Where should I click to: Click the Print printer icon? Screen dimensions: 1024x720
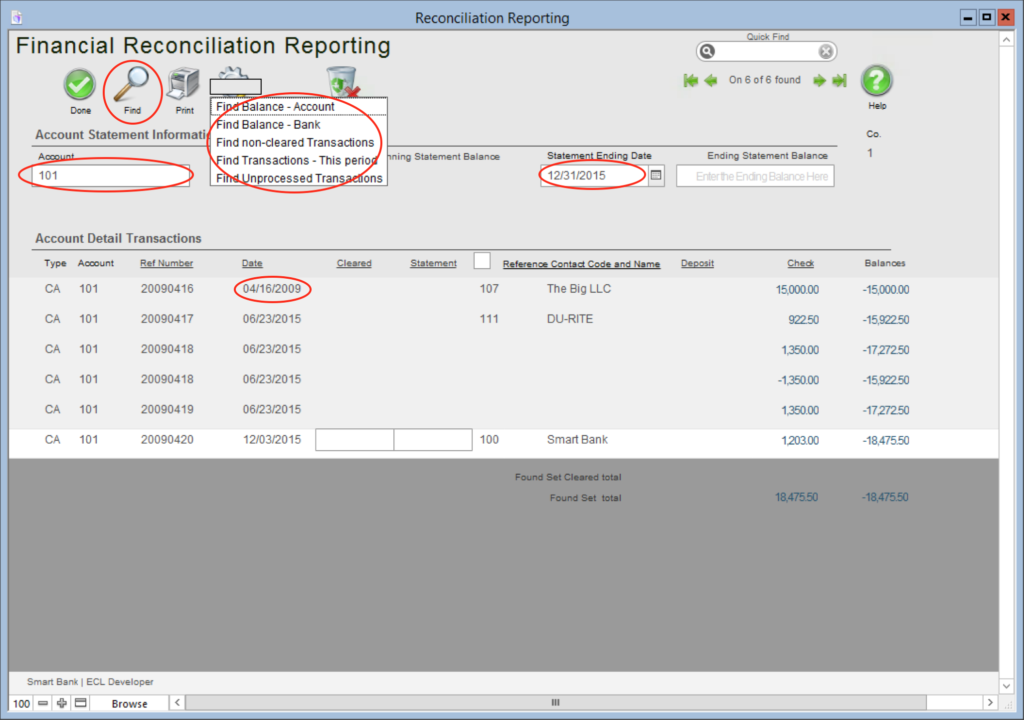(x=184, y=84)
